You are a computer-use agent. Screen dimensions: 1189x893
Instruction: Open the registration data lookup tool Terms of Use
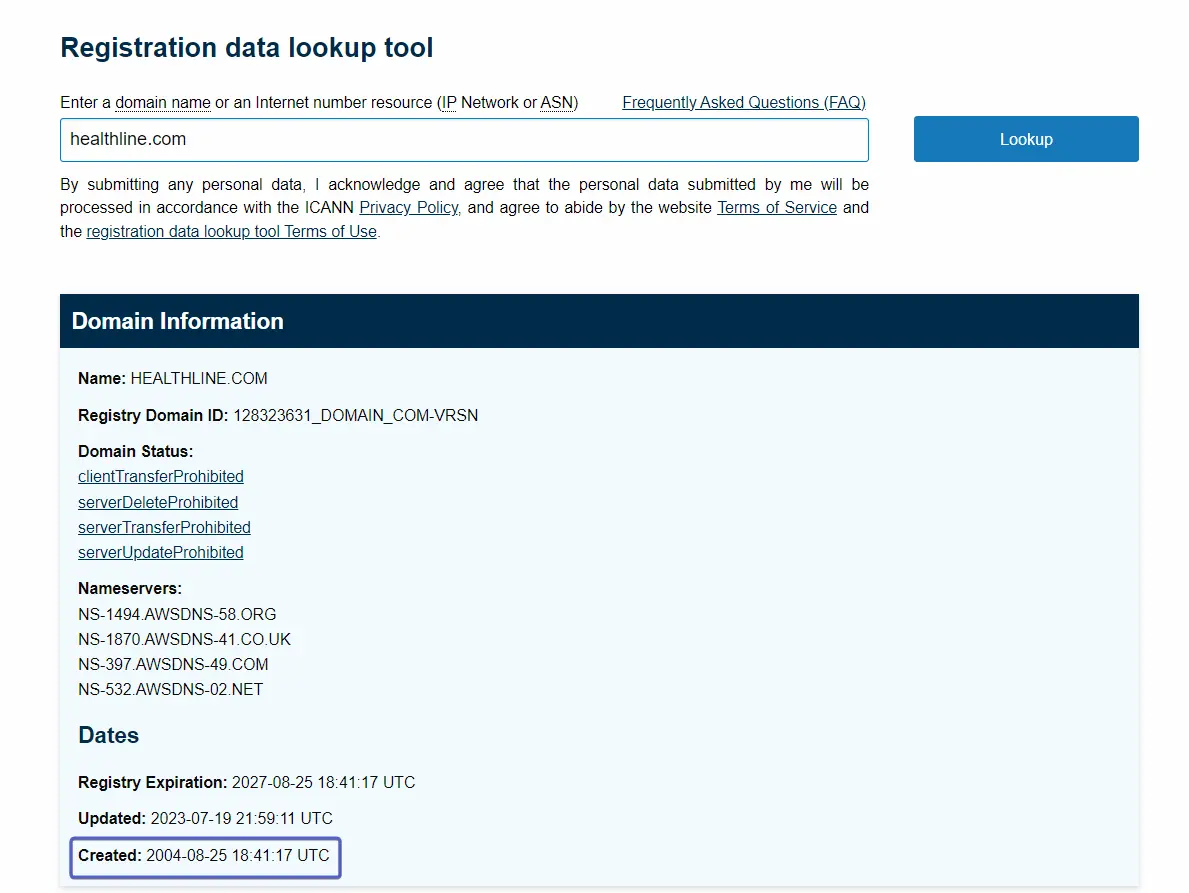231,231
